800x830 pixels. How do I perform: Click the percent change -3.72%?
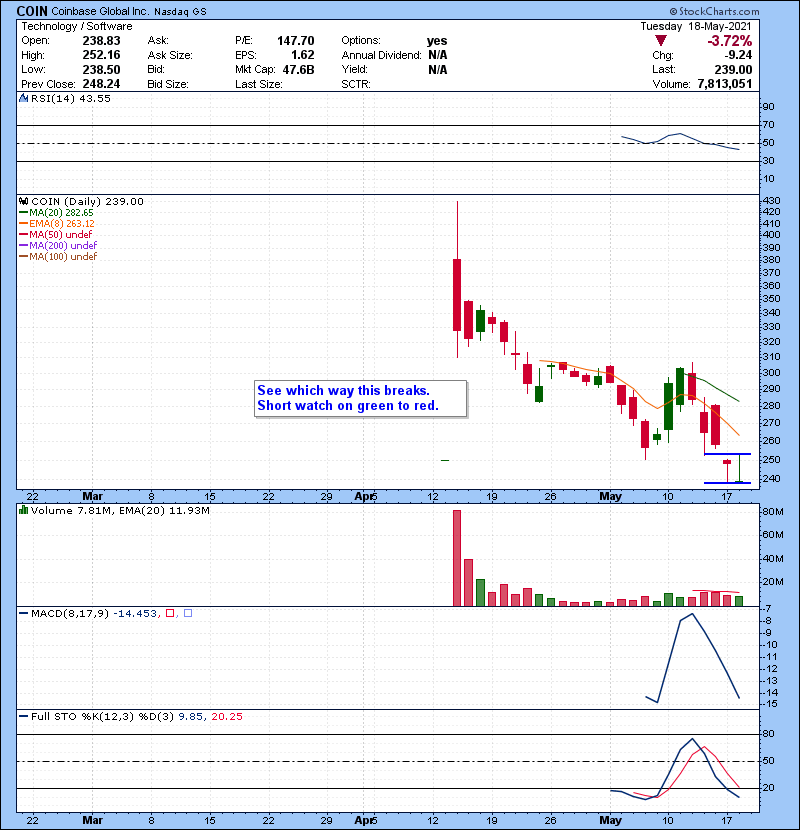coord(730,41)
